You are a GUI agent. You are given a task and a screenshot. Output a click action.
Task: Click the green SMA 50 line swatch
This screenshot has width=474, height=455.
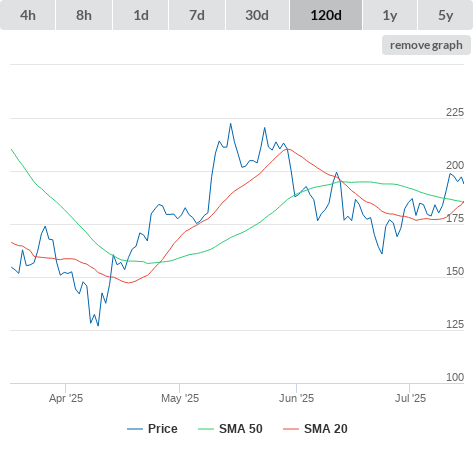[x=206, y=429]
